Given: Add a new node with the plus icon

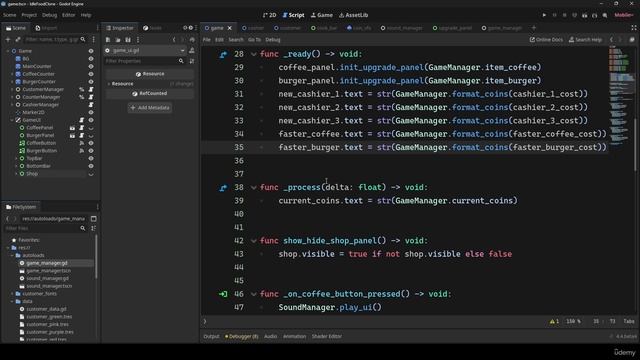Looking at the screenshot, I should (8, 40).
